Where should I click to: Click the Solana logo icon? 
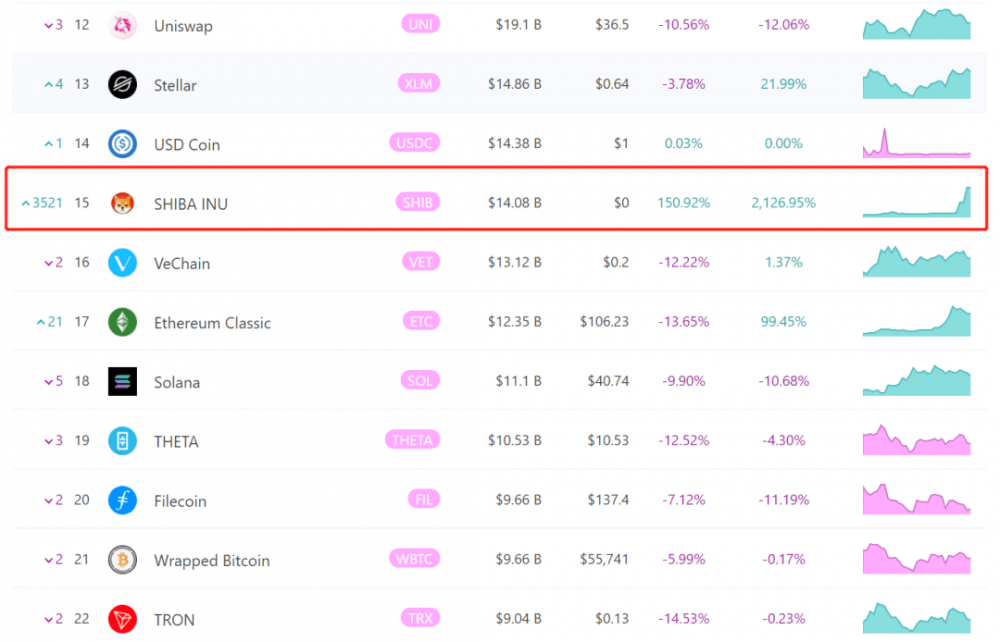[x=122, y=382]
